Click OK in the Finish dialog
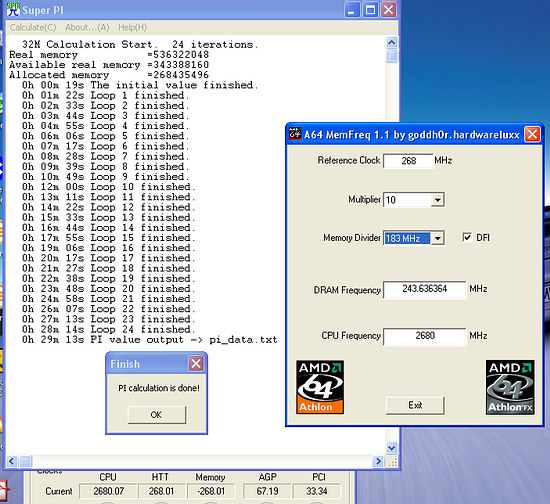Viewport: 550px width, 504px height. 156,415
